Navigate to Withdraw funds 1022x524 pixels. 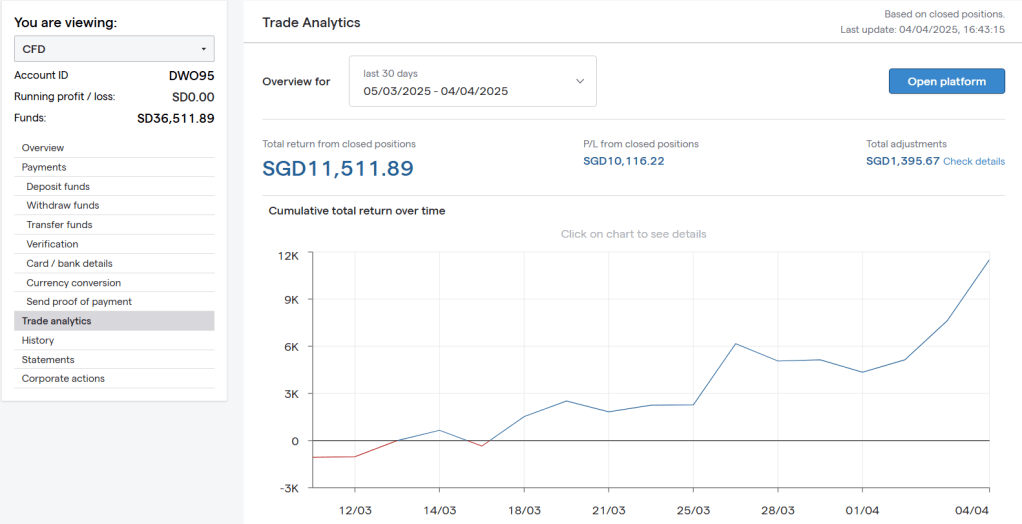(x=62, y=206)
